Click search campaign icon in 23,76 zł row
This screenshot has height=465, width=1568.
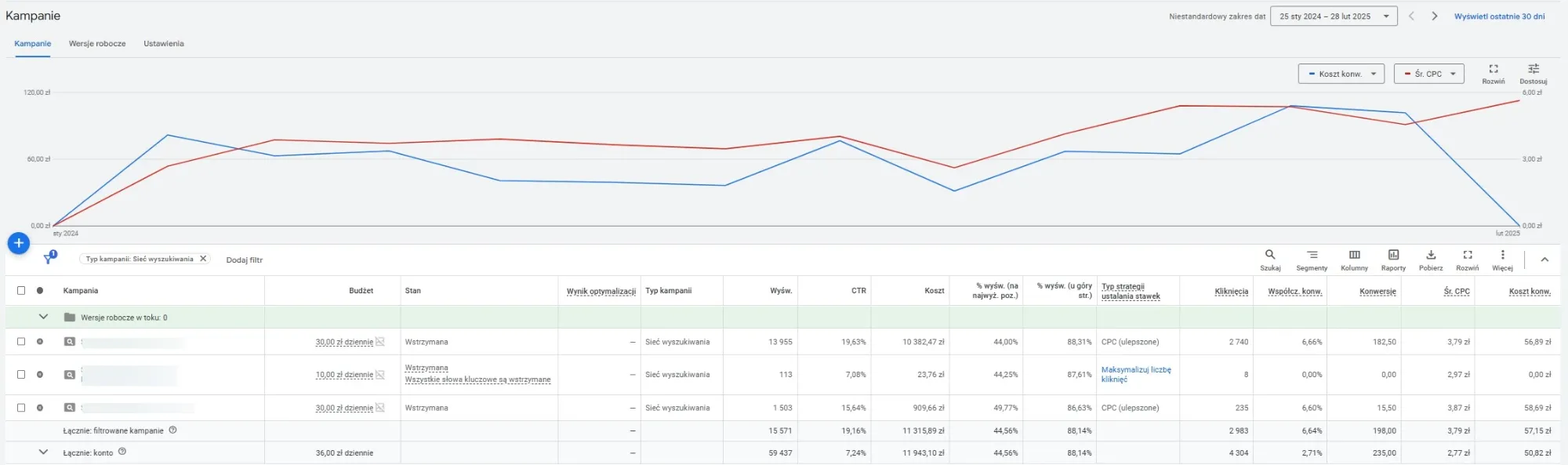pos(70,375)
